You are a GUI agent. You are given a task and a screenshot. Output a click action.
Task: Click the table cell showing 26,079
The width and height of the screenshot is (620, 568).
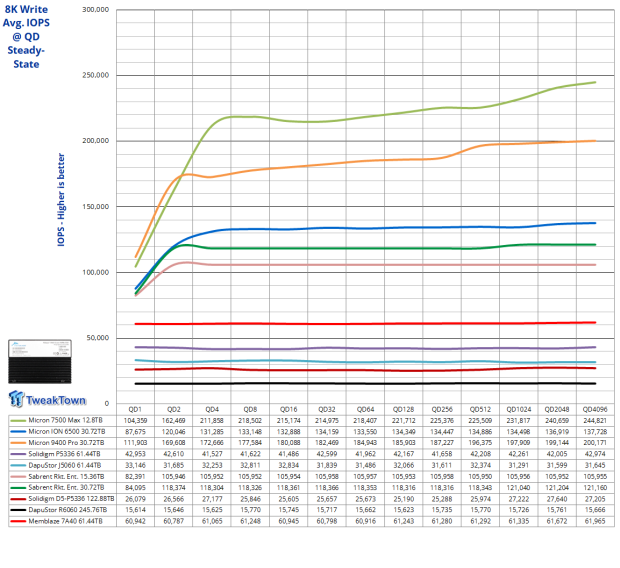(x=135, y=499)
